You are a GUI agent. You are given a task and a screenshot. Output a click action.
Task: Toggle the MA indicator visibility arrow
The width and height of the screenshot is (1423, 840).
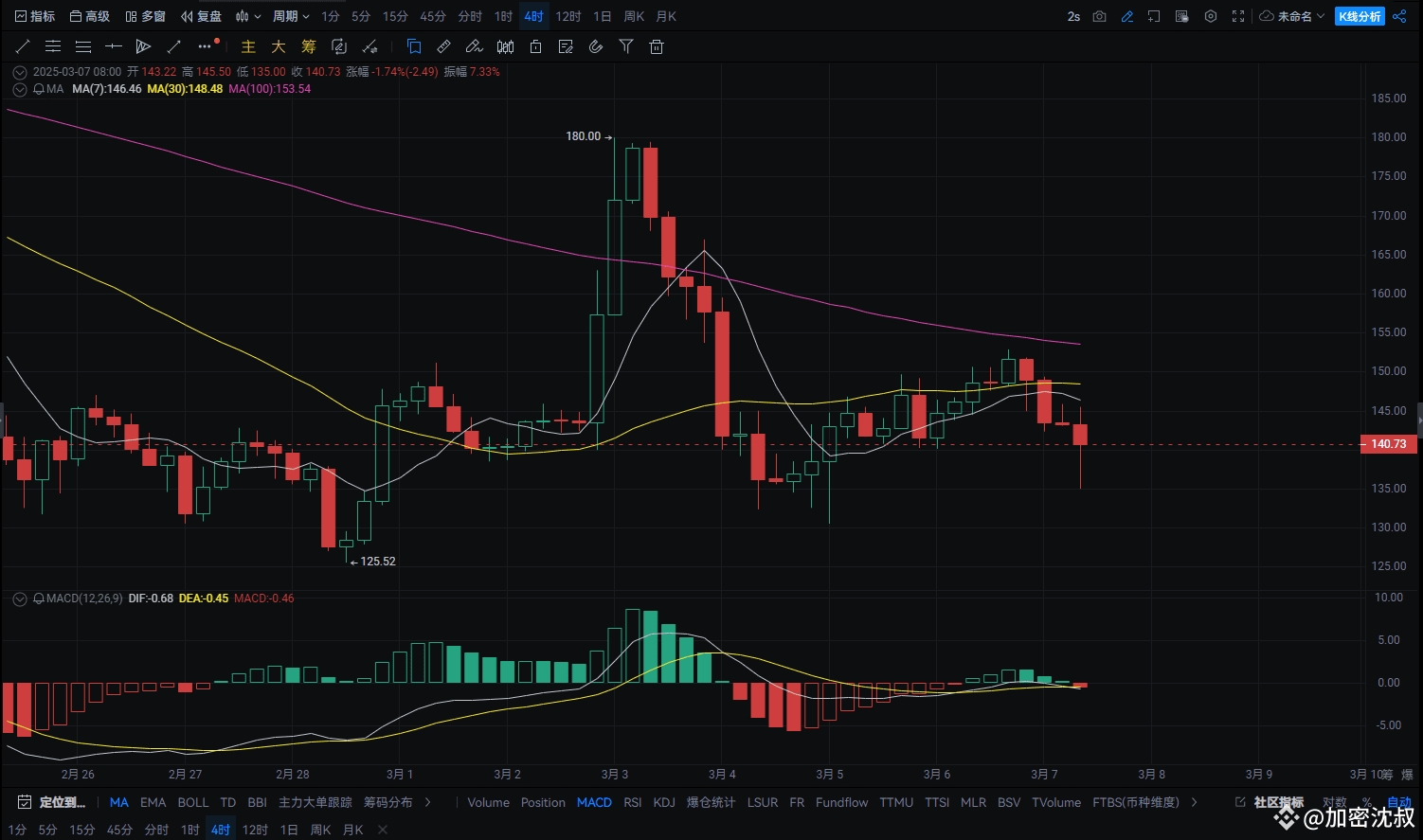(19, 89)
